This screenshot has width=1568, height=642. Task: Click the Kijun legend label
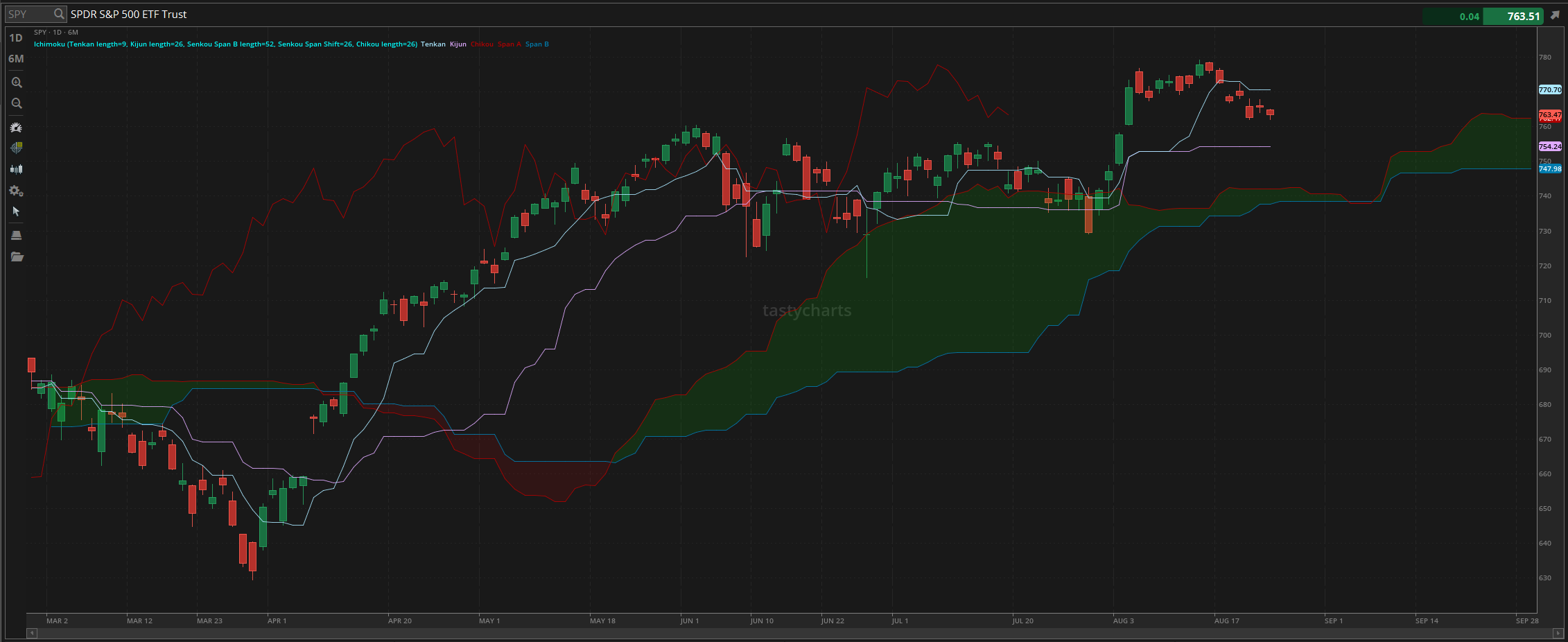coord(458,44)
